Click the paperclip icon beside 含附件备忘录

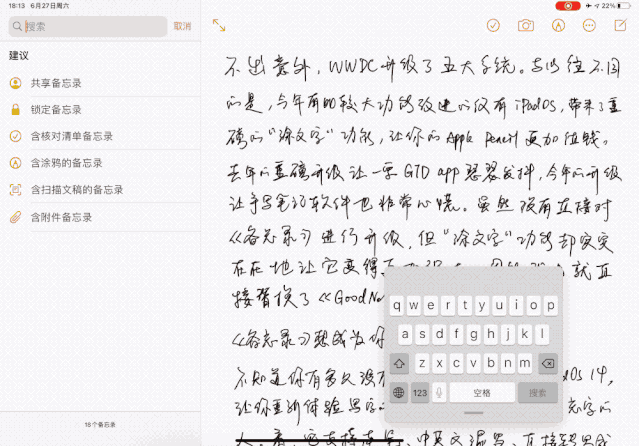15,217
